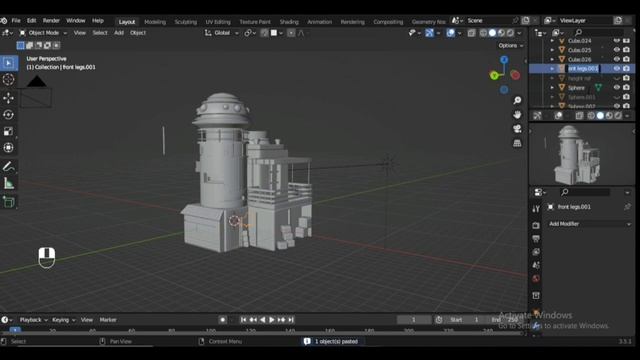Switch orthographic/perspective grid icon
Image resolution: width=640 pixels, height=360 pixels.
click(x=517, y=143)
